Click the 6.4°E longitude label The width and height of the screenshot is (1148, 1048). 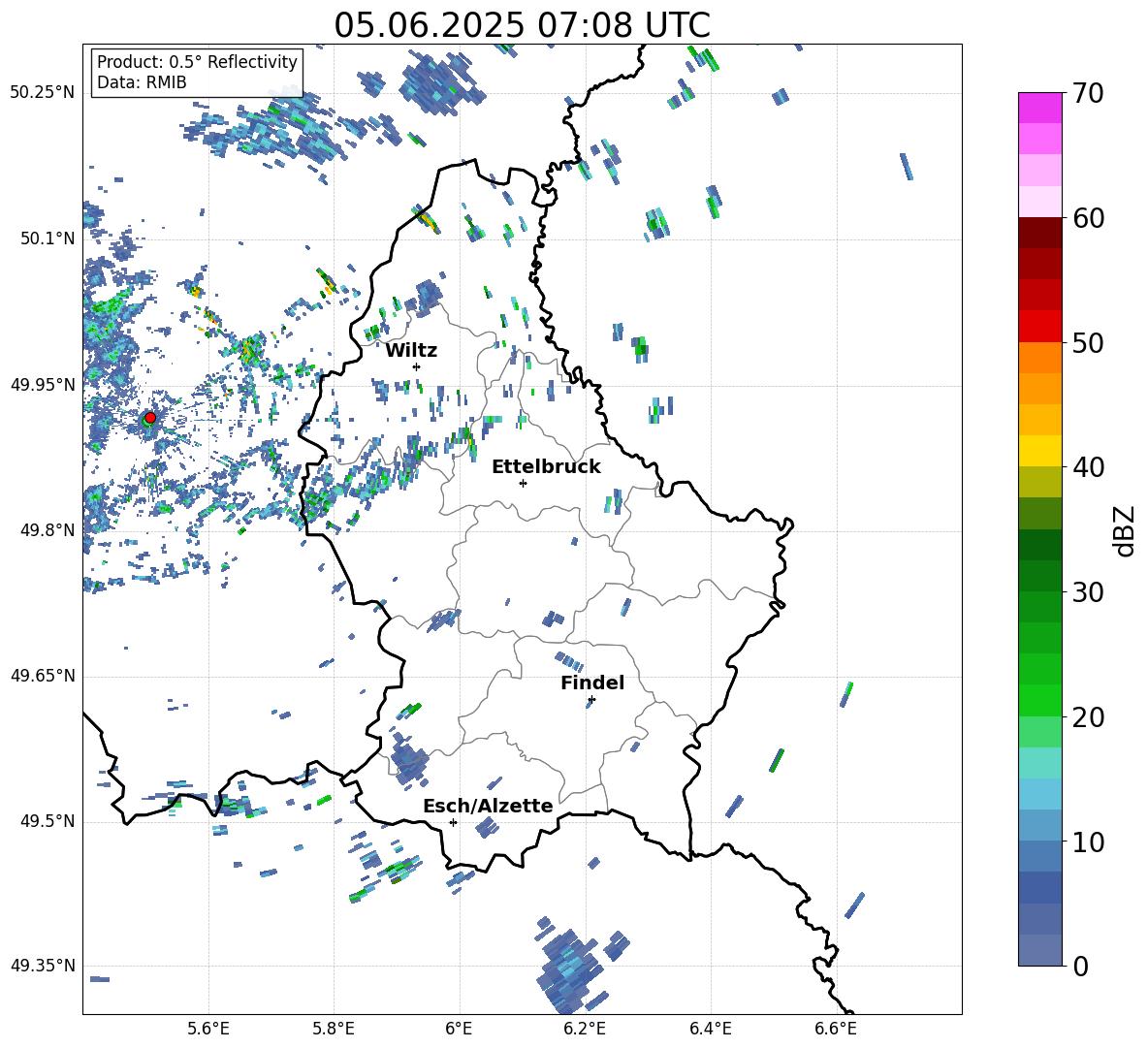[710, 1029]
